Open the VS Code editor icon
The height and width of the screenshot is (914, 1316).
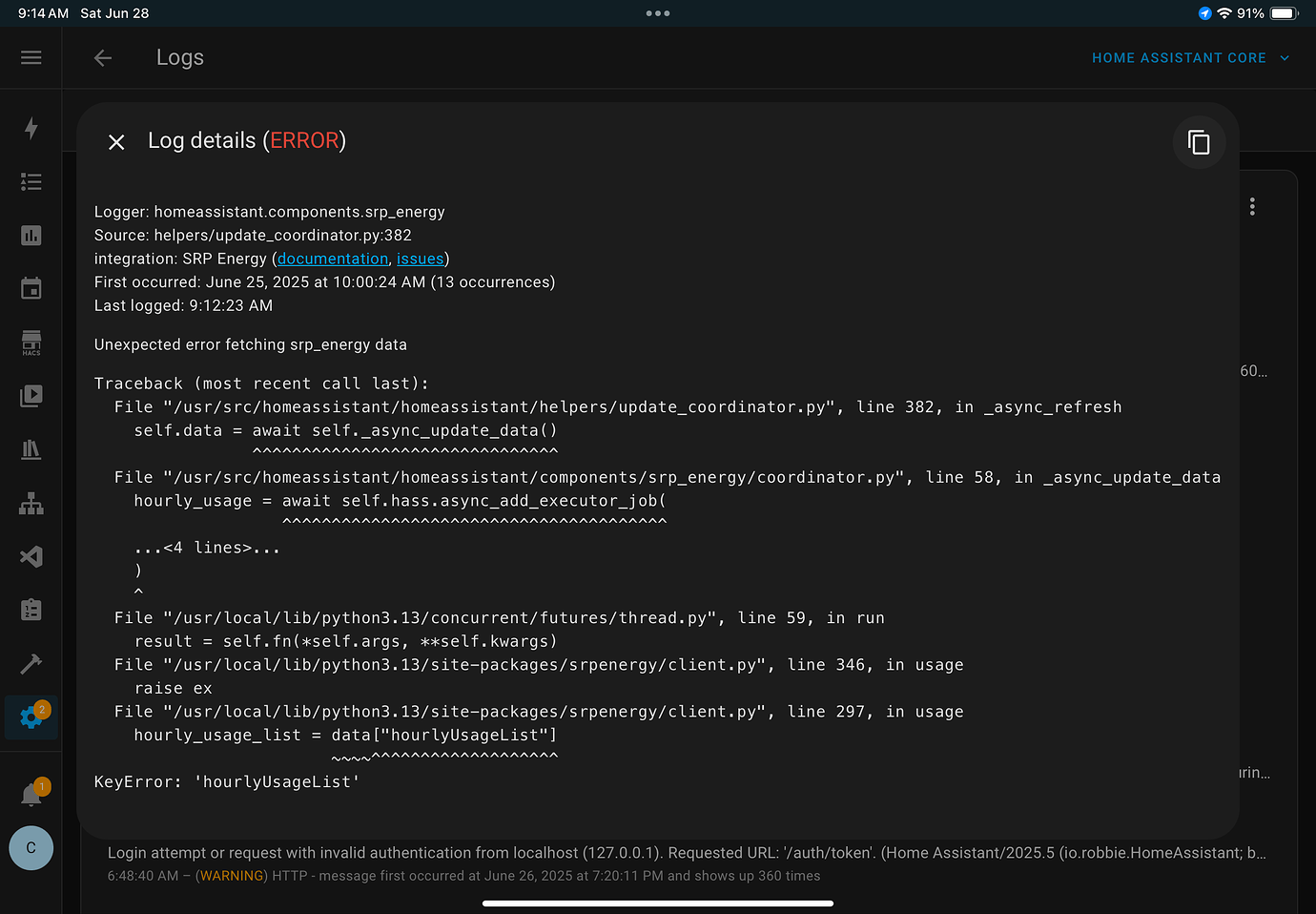tap(31, 556)
